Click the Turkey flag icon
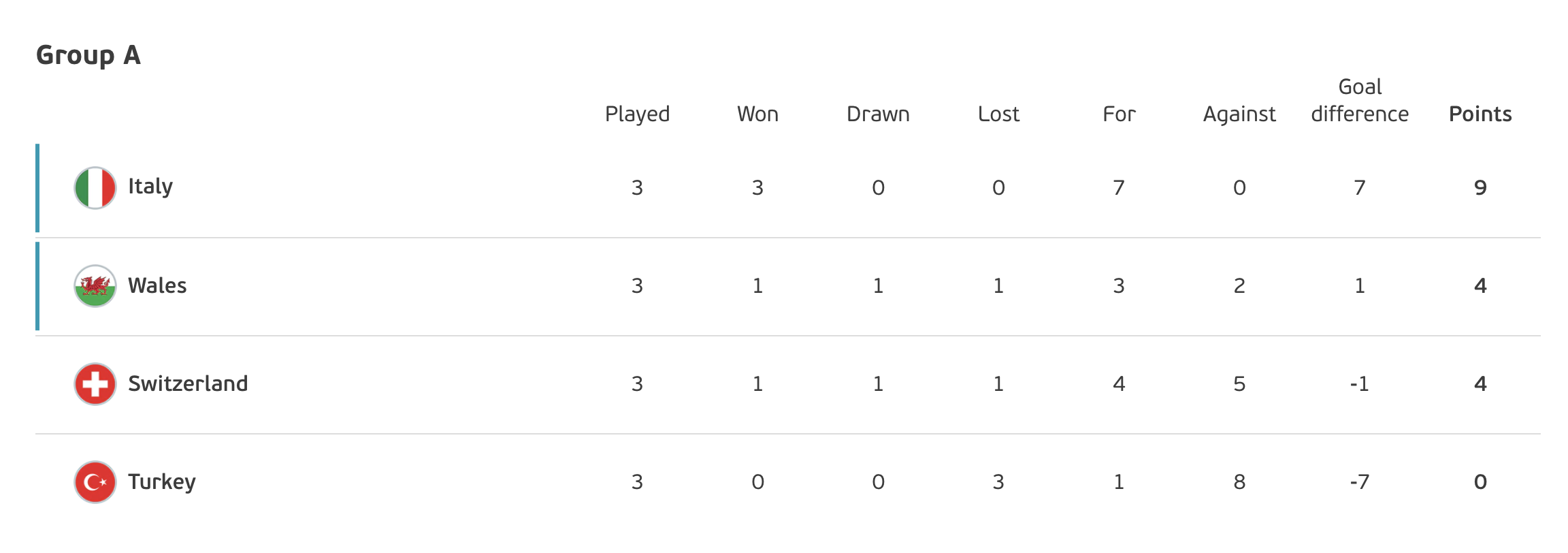 (95, 482)
